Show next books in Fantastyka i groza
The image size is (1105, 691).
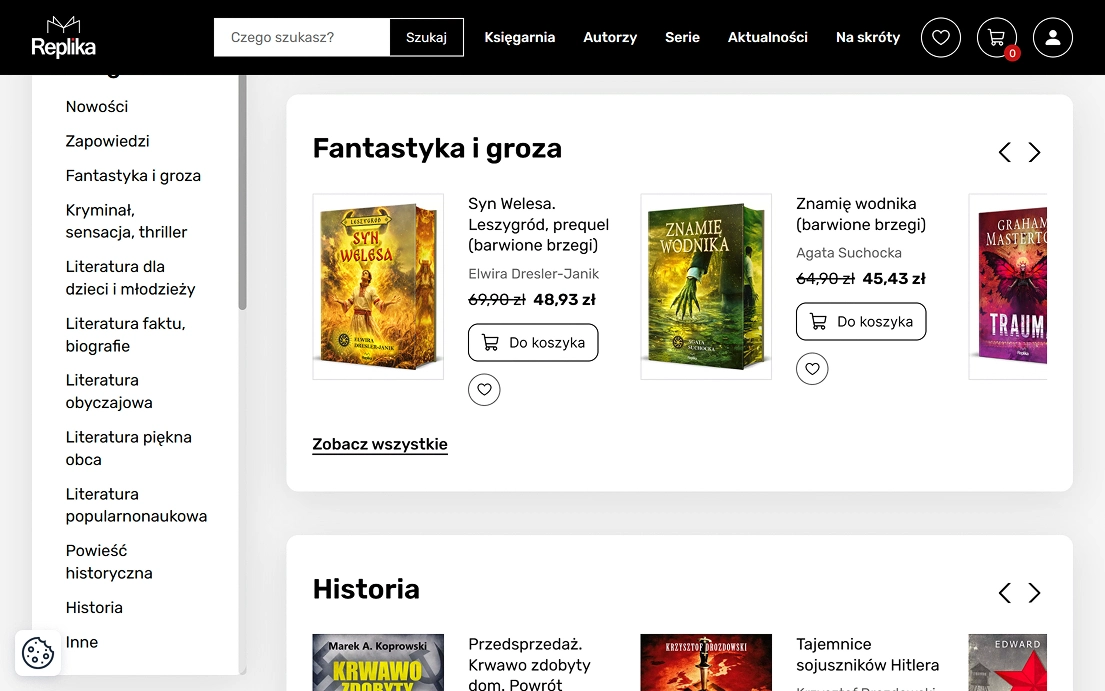[x=1034, y=152]
